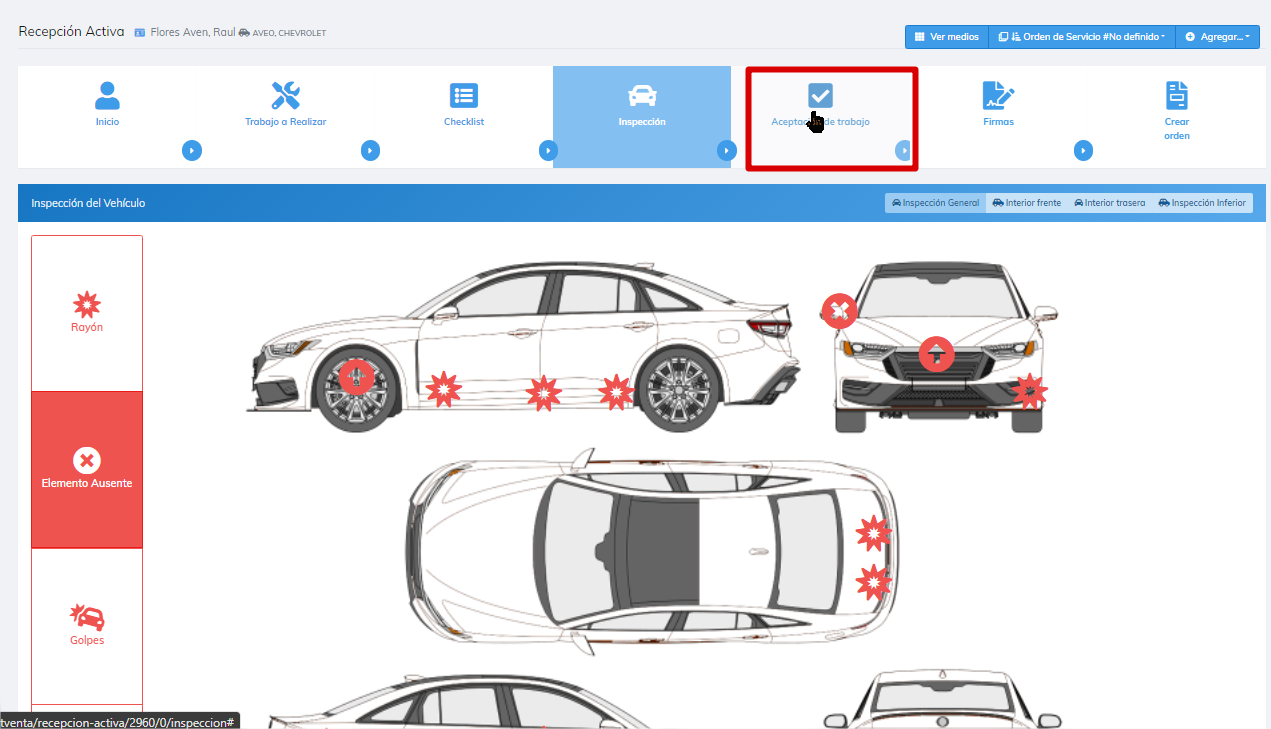Switch to the Interior frente tab
Viewport: 1271px width, 729px height.
click(1027, 203)
